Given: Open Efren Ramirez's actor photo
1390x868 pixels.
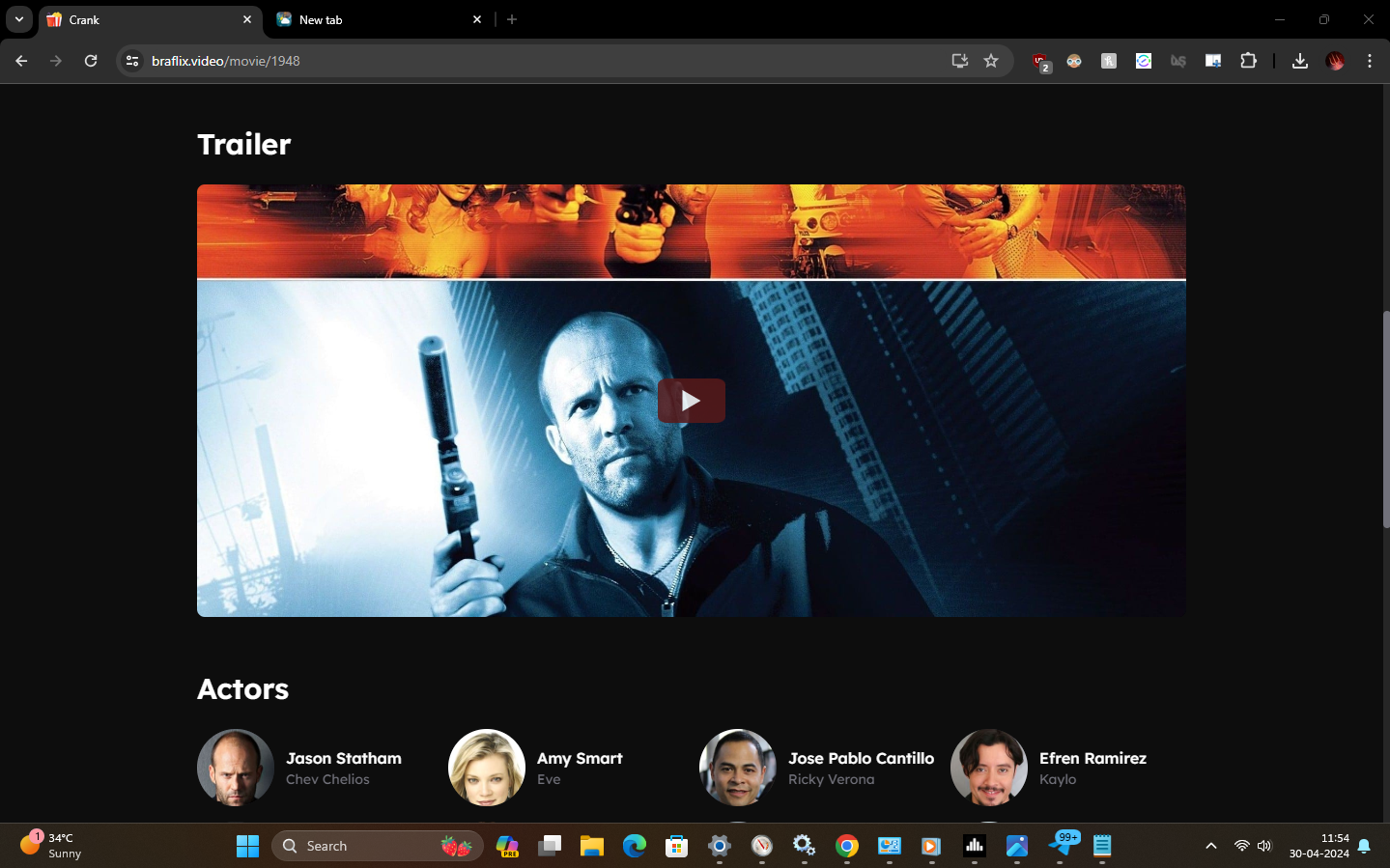Looking at the screenshot, I should point(989,768).
